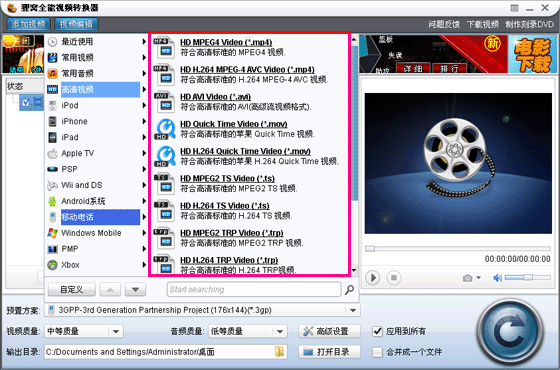Play the preview video
Image resolution: width=560 pixels, height=370 pixels.
(373, 278)
